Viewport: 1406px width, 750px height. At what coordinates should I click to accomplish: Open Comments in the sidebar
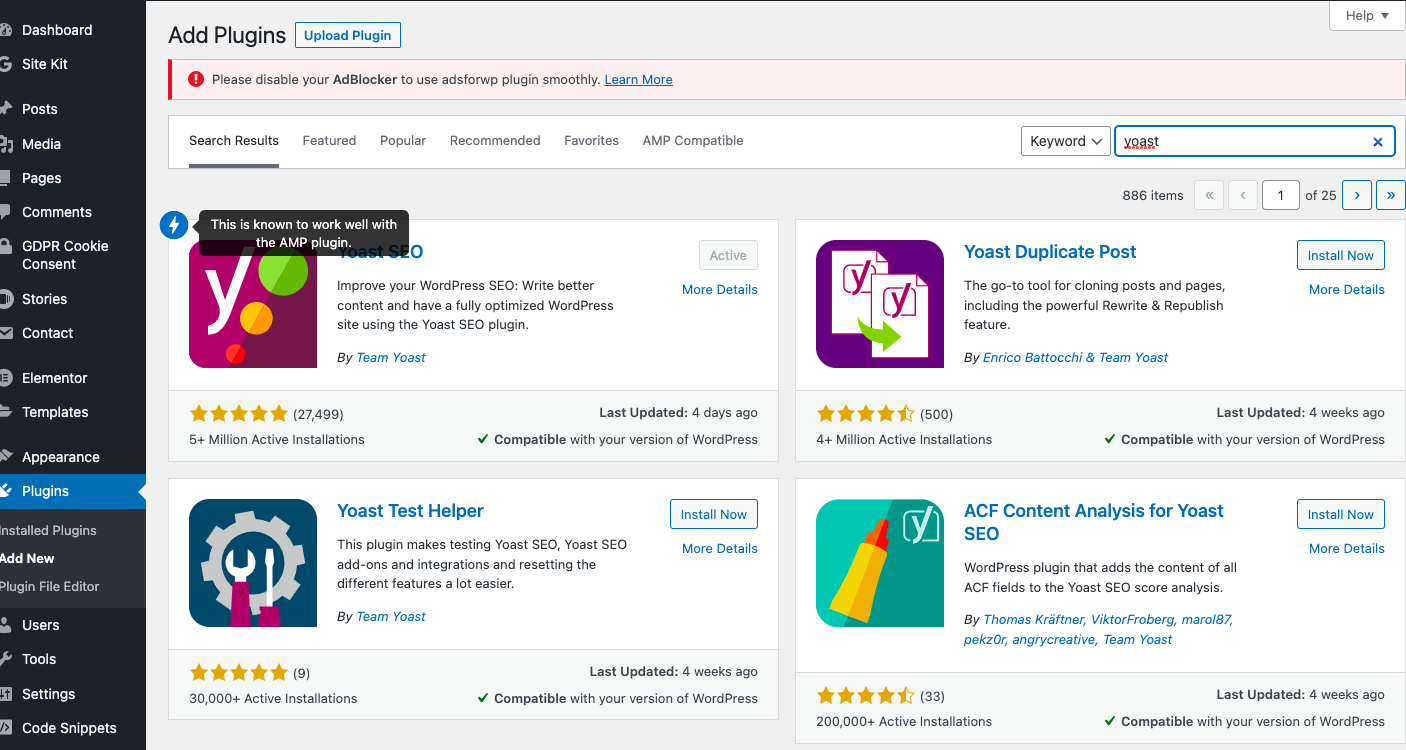57,212
